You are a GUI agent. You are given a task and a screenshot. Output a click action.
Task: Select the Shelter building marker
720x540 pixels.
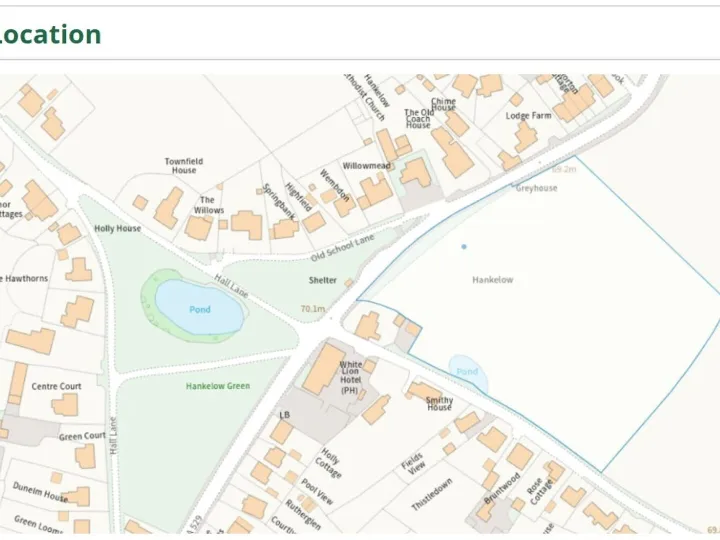point(349,283)
